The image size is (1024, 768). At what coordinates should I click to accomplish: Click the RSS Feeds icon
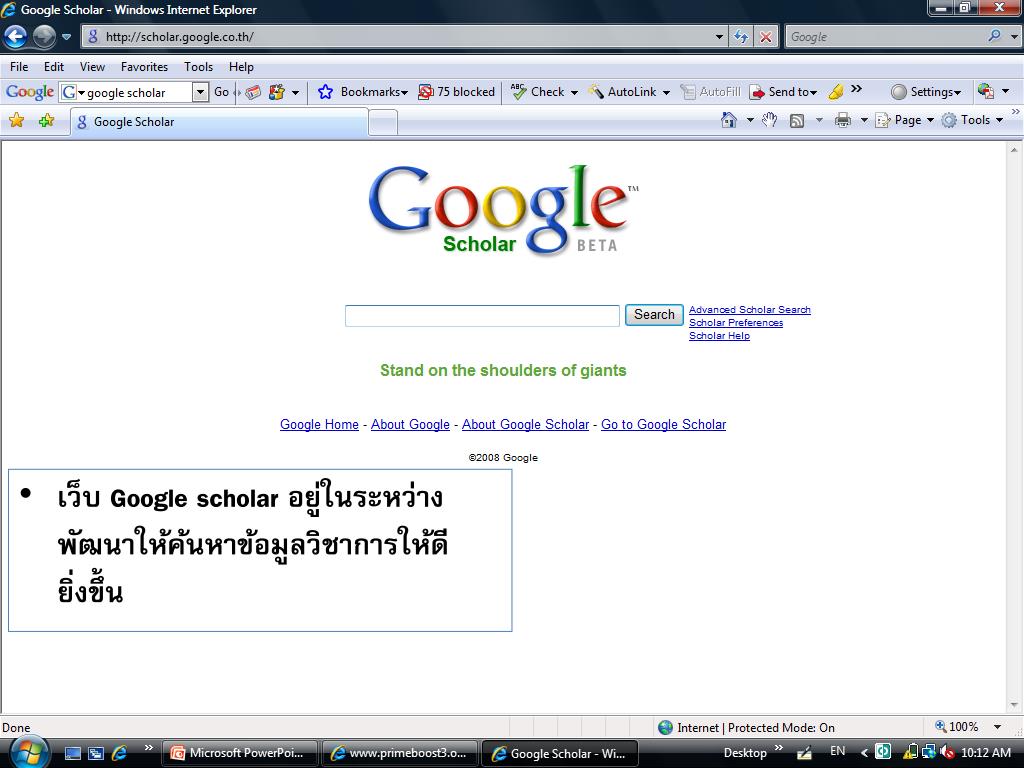click(x=797, y=121)
